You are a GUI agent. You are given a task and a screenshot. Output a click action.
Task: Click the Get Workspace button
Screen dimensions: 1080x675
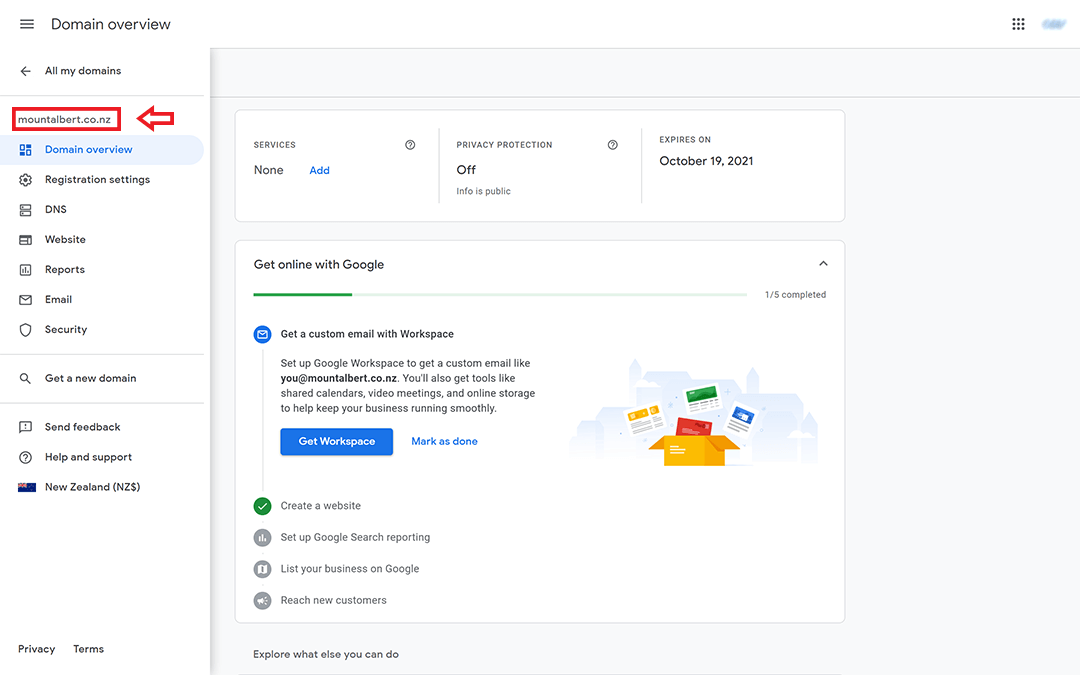pos(337,442)
